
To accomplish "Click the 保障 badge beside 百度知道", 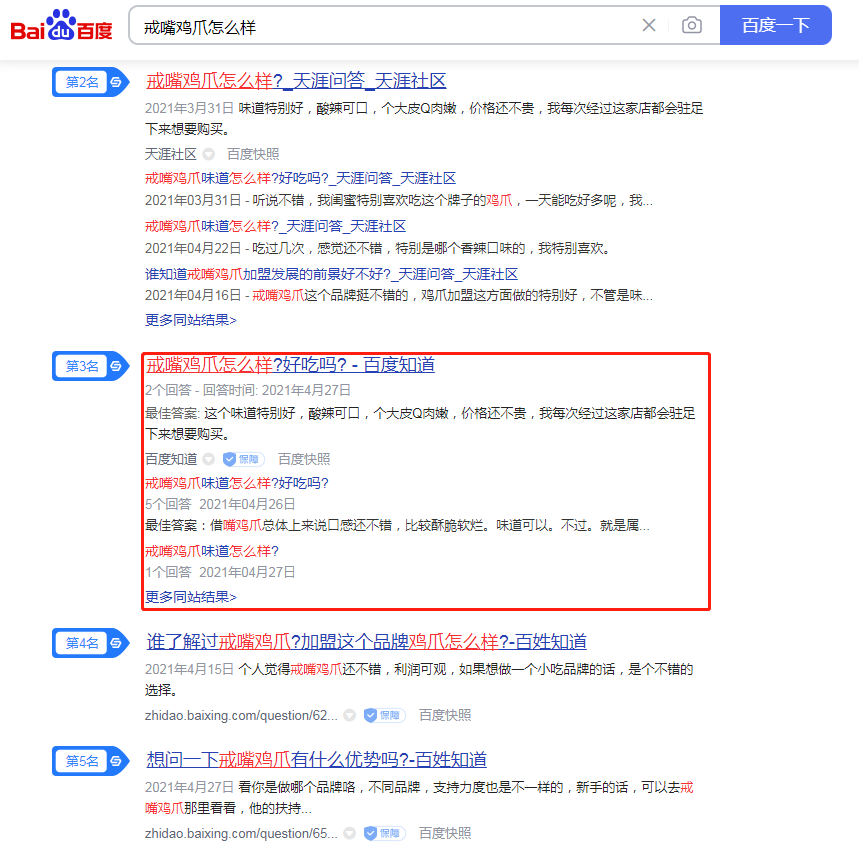I will 243,459.
